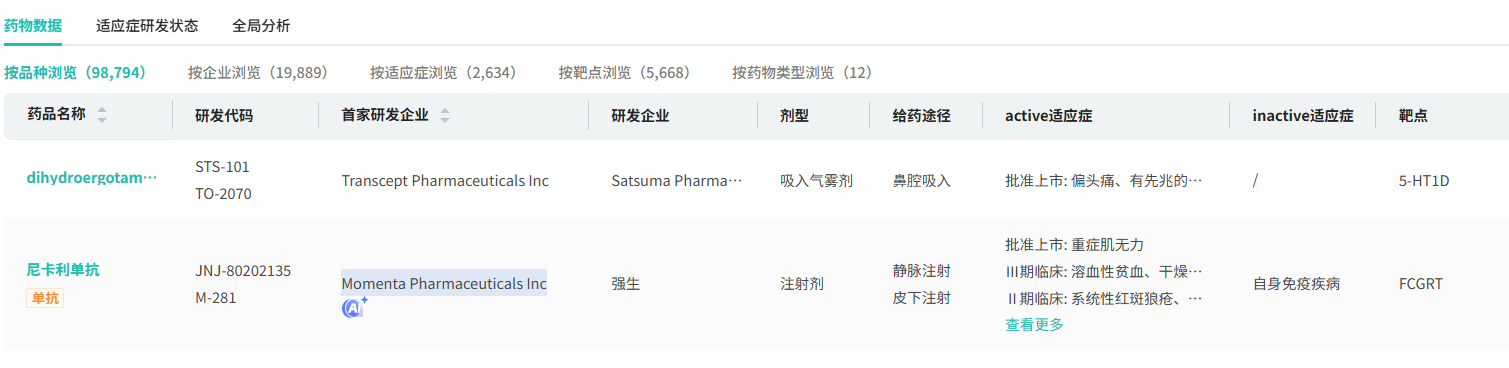Click the 单抗 tag badge
Screen dimensions: 1509x368
point(45,298)
